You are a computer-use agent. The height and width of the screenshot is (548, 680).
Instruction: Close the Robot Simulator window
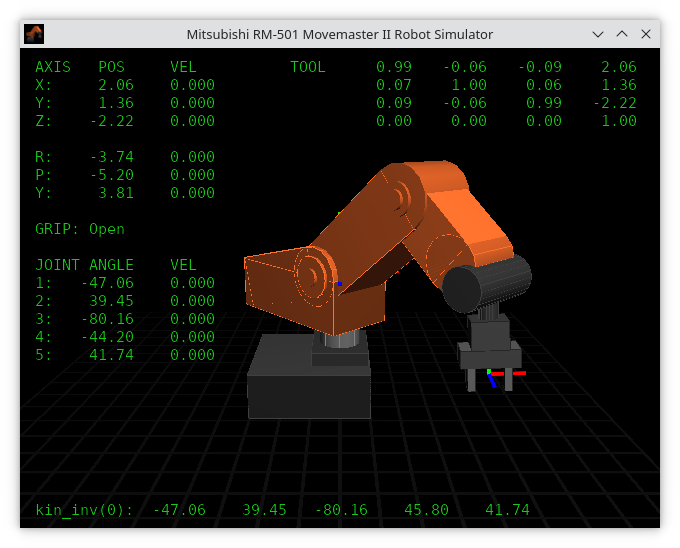click(x=646, y=34)
